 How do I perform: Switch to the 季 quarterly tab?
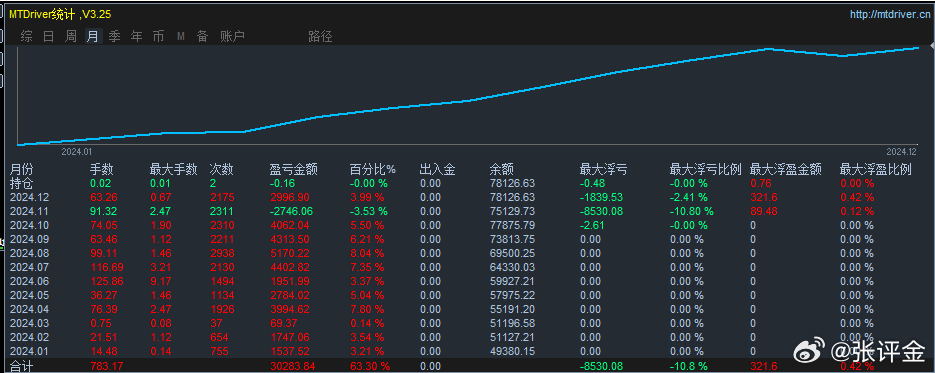tap(114, 36)
